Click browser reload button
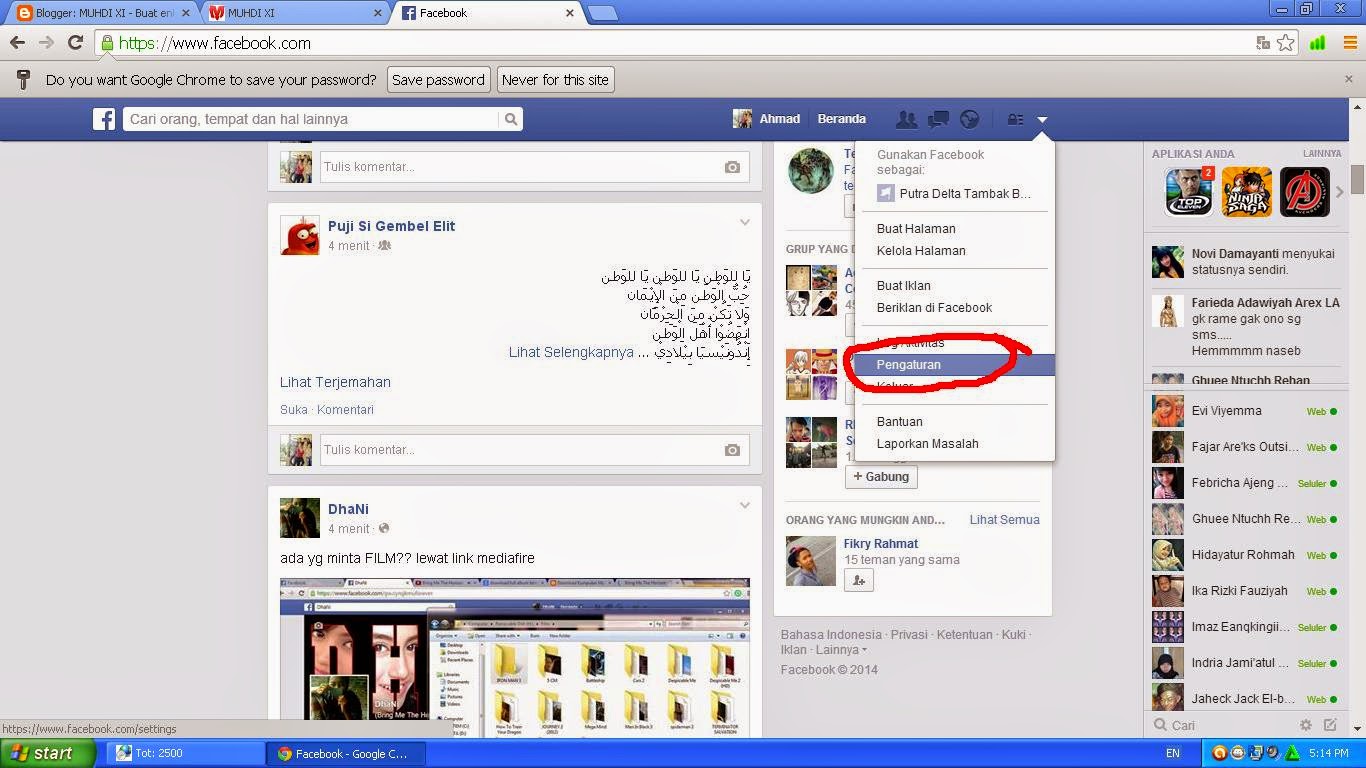The height and width of the screenshot is (768, 1366). coord(75,43)
